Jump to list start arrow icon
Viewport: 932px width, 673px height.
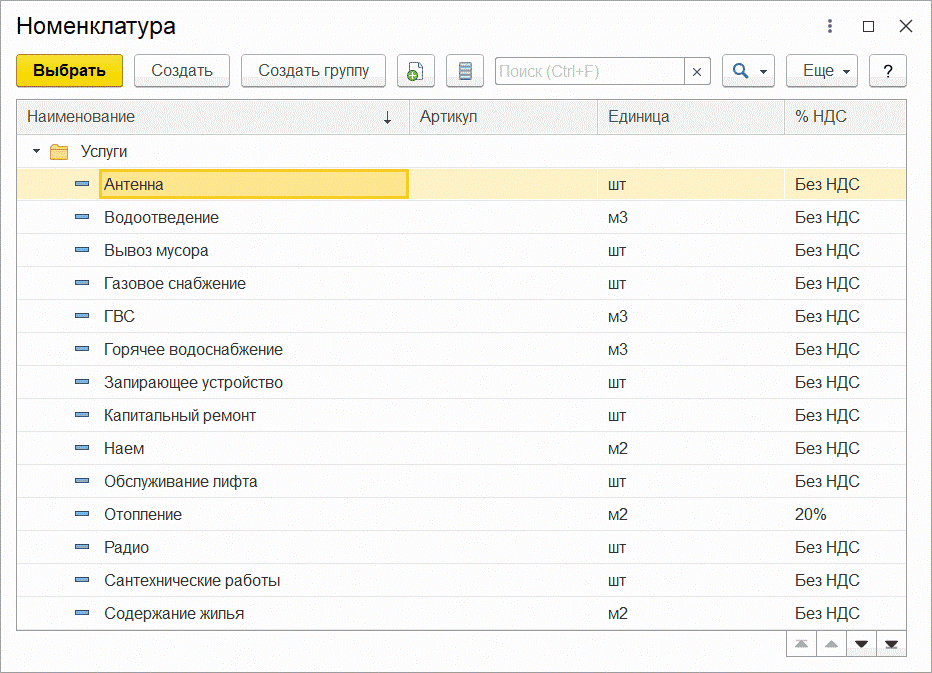click(801, 644)
